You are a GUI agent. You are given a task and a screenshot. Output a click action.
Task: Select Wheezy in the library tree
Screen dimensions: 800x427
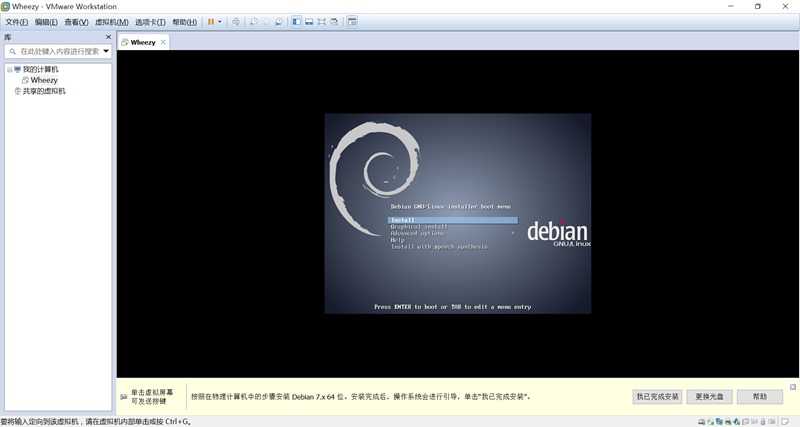[44, 80]
